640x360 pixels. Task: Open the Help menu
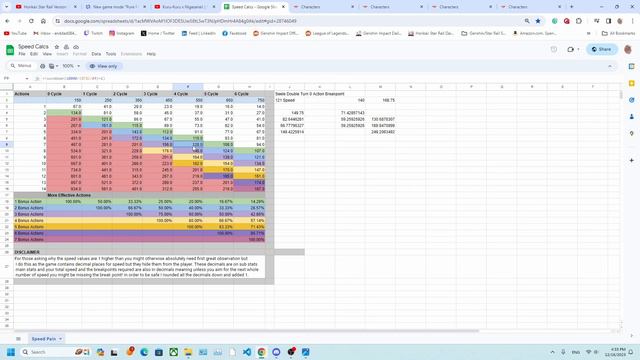(151, 54)
